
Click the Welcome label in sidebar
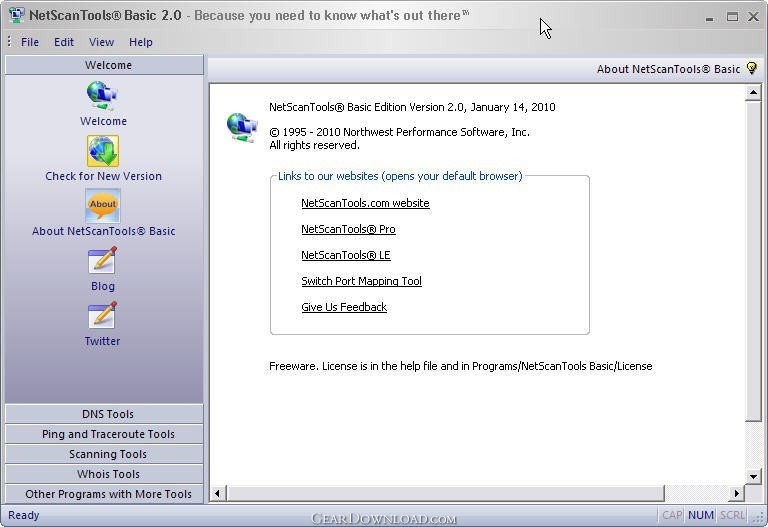103,121
